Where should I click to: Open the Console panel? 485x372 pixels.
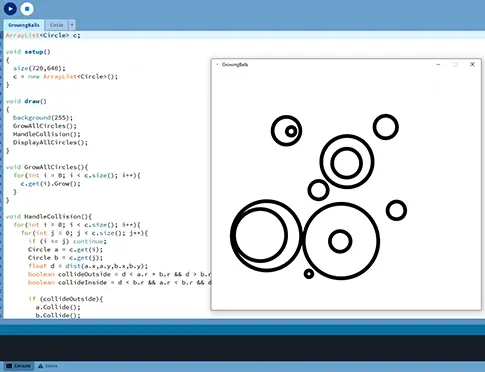[19, 366]
